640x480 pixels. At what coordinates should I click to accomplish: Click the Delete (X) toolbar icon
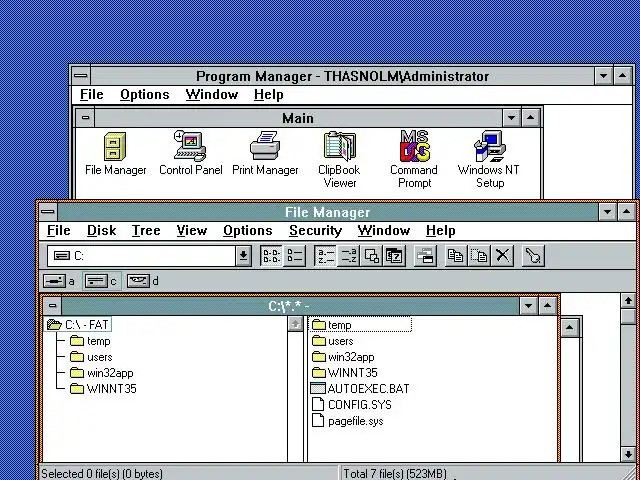pos(502,256)
